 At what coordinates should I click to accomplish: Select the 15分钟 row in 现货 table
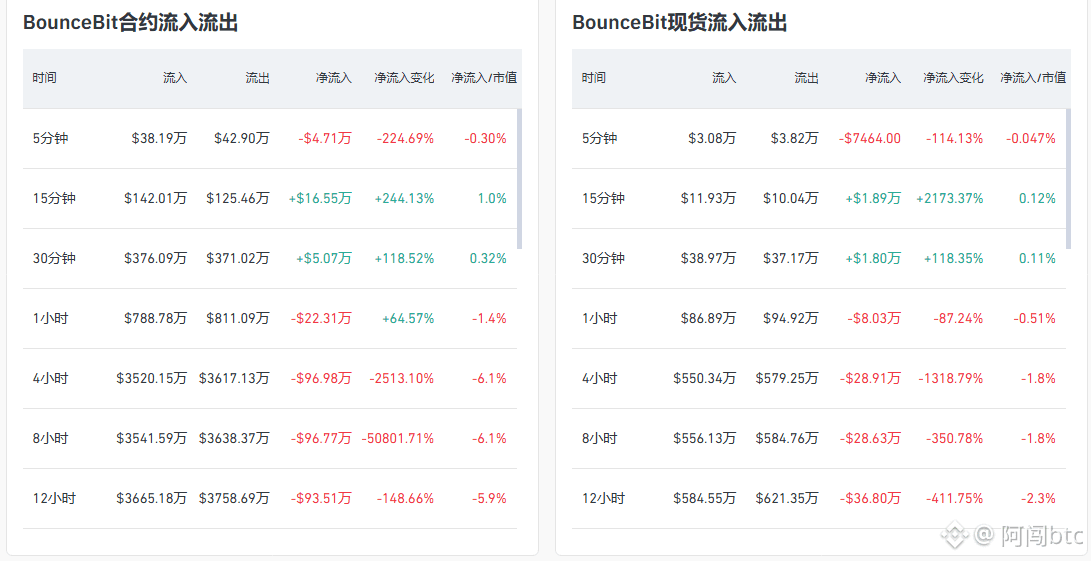tap(819, 198)
